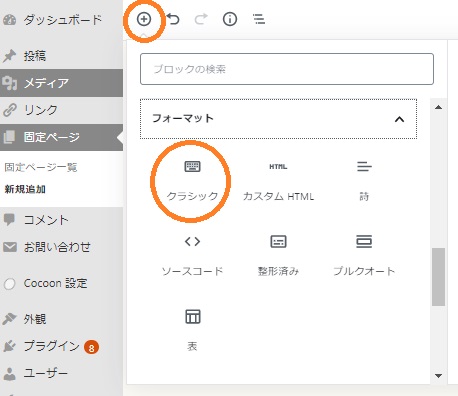Insert the プルクオート block
Viewport: 458px width, 396px height.
(364, 256)
